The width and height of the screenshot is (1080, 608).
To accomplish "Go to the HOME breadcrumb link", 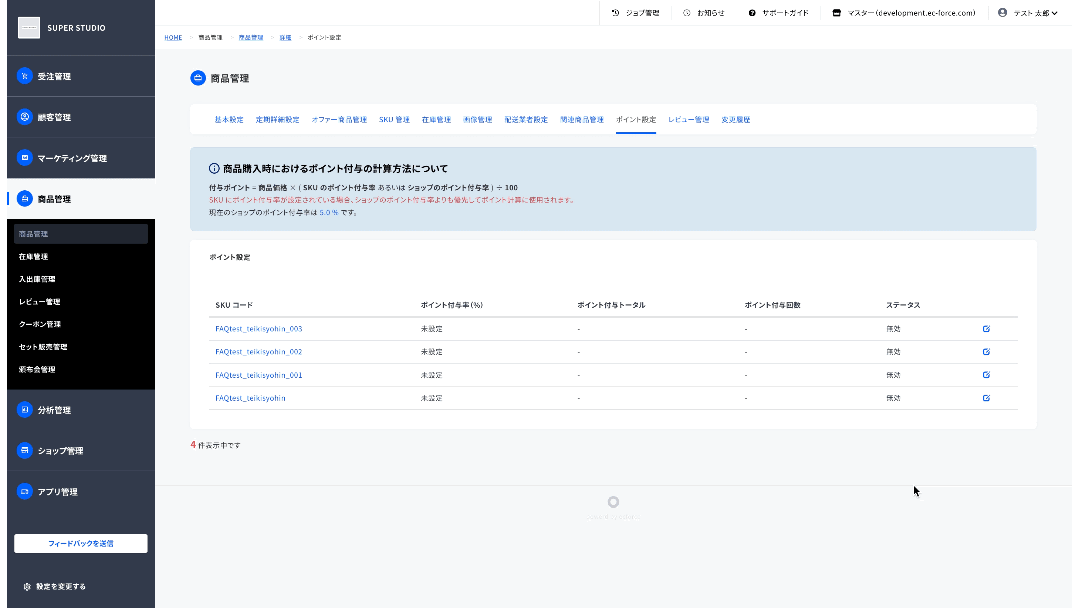I will pyautogui.click(x=173, y=38).
